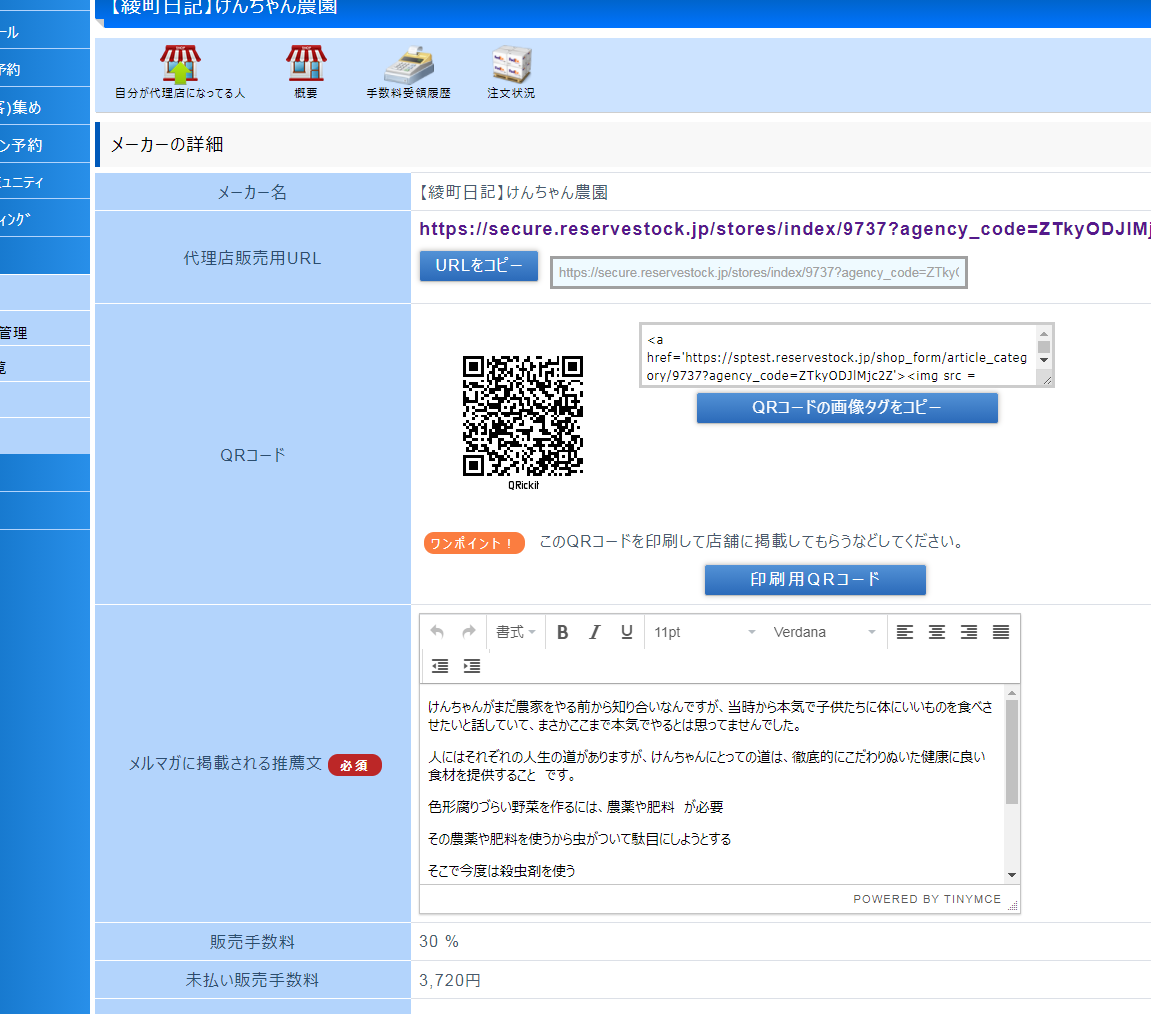The image size is (1151, 1014).
Task: Click the QR tag textarea scroll-up arrow
Action: (x=1044, y=333)
